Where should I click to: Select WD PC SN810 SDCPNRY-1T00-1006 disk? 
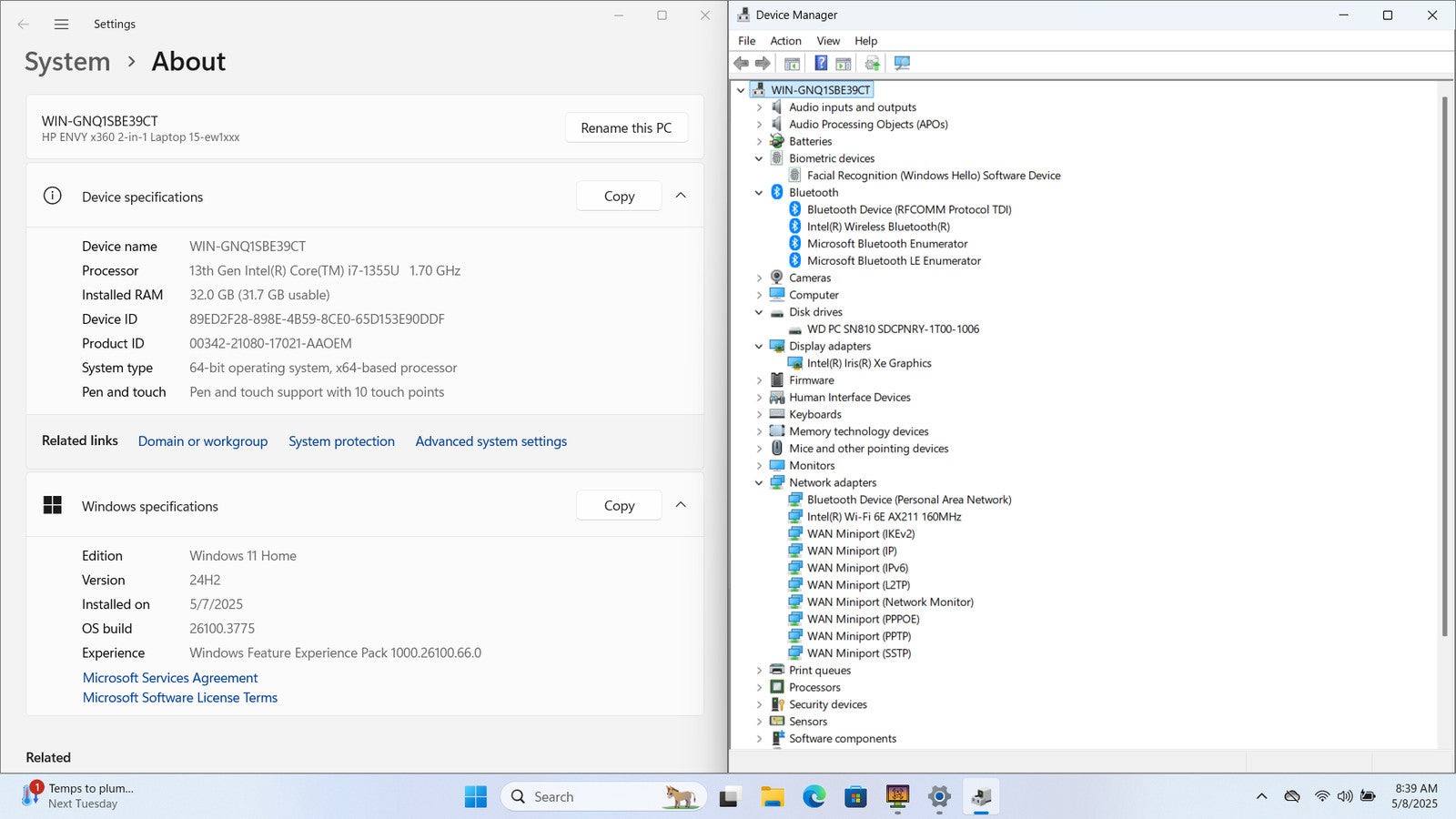893,329
